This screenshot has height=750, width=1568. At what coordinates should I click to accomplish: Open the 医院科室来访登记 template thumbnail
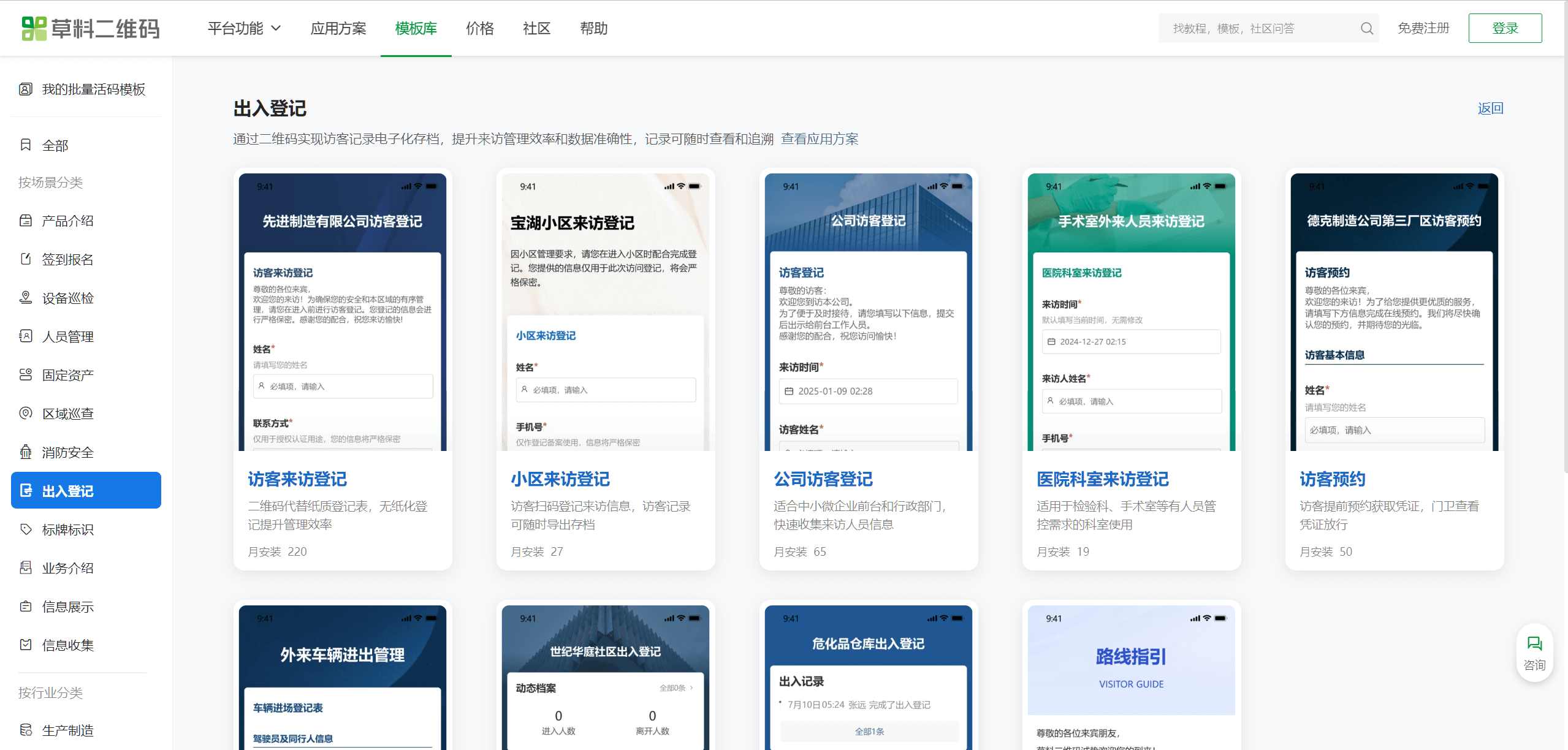[x=1131, y=312]
